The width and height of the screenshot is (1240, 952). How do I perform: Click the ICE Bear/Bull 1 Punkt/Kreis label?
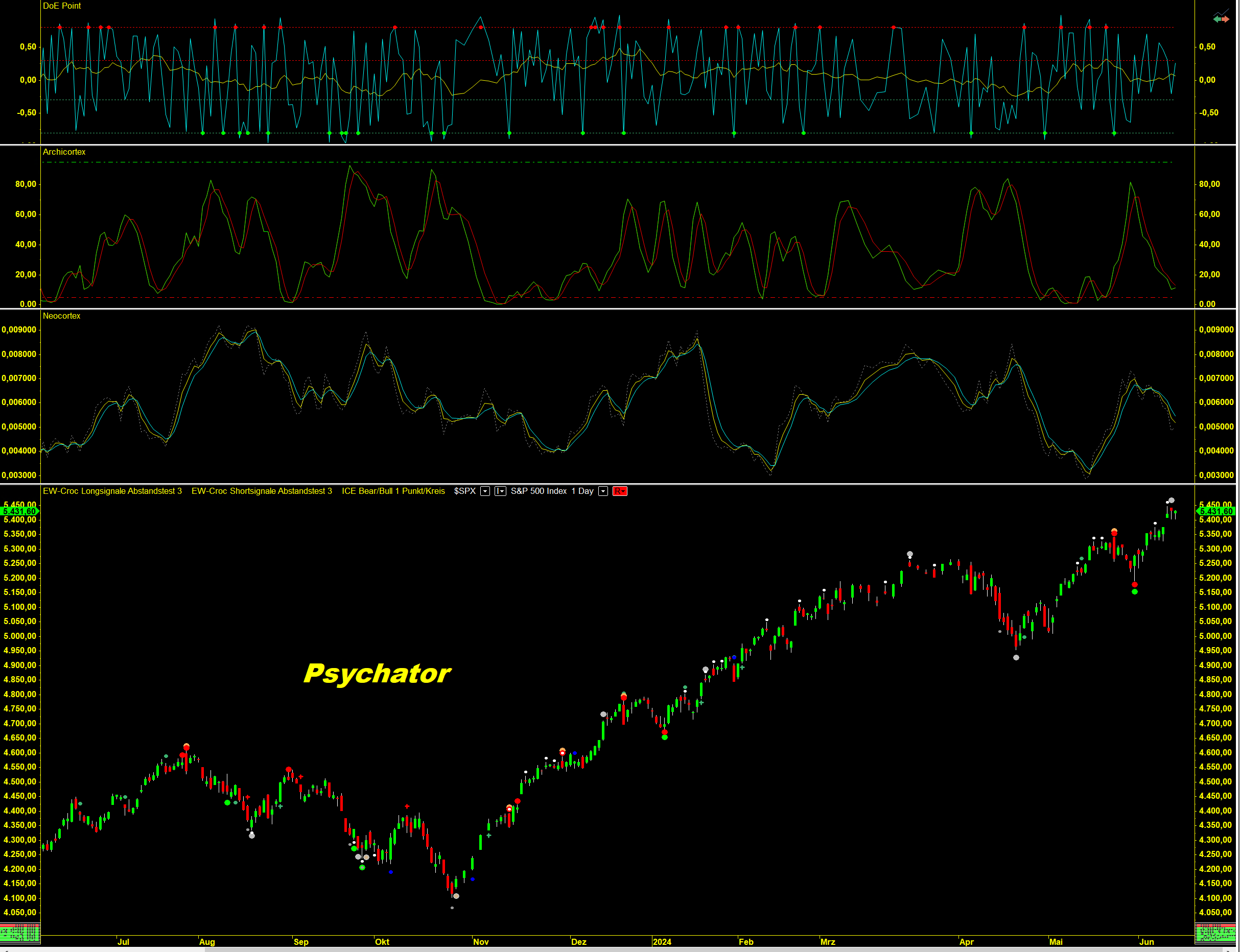(393, 491)
